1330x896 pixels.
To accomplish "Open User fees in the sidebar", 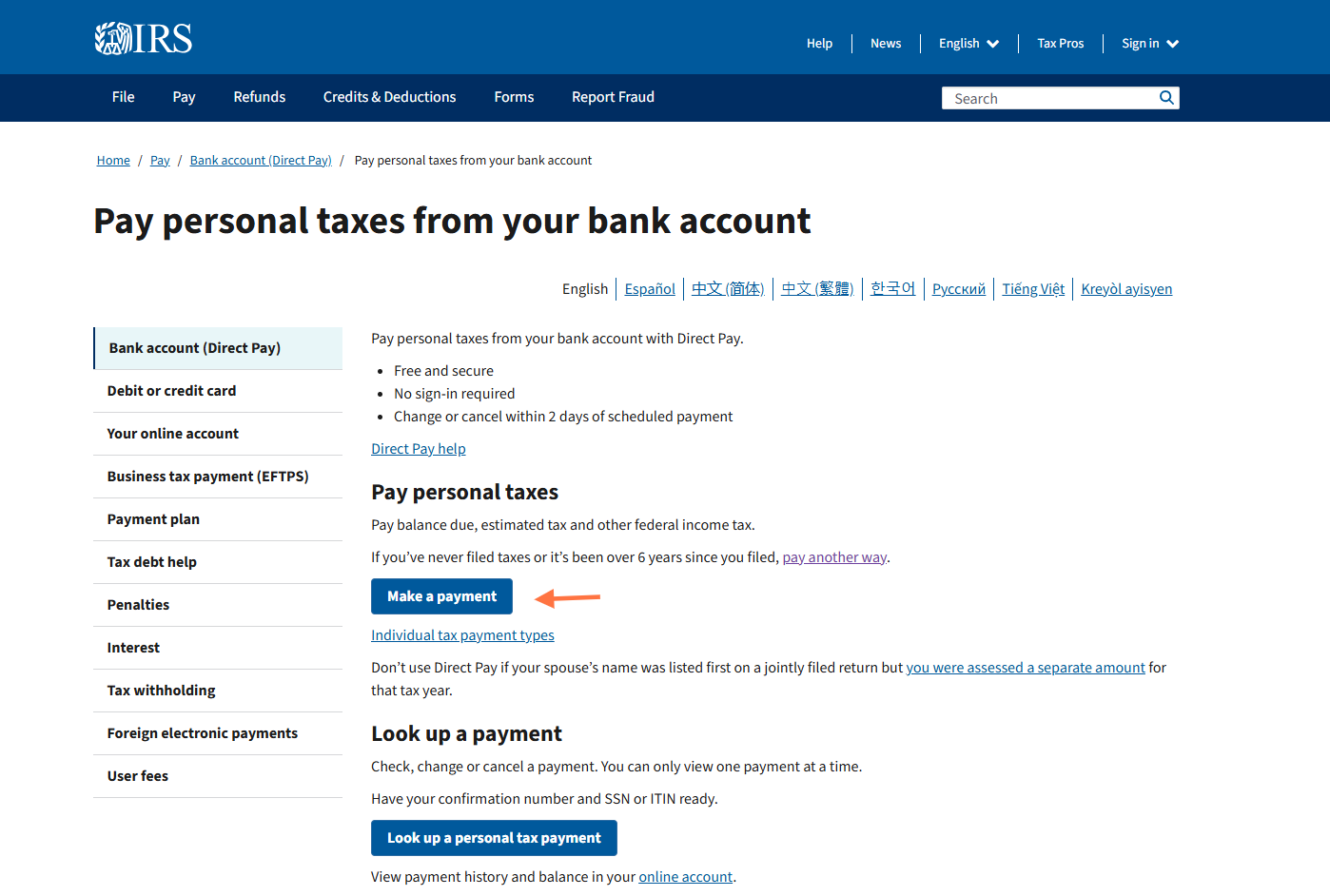I will pos(218,776).
